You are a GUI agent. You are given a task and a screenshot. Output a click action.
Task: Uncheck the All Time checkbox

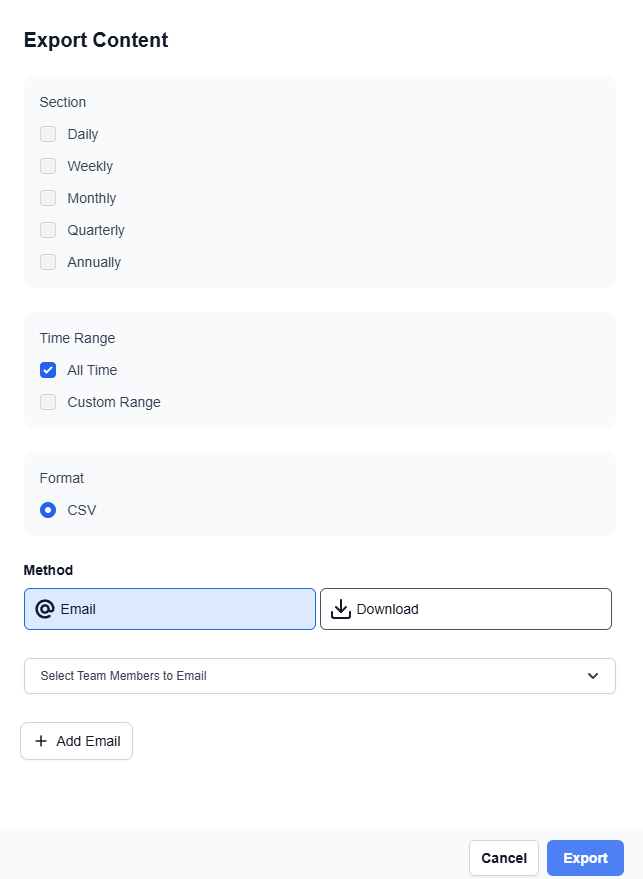(x=48, y=370)
